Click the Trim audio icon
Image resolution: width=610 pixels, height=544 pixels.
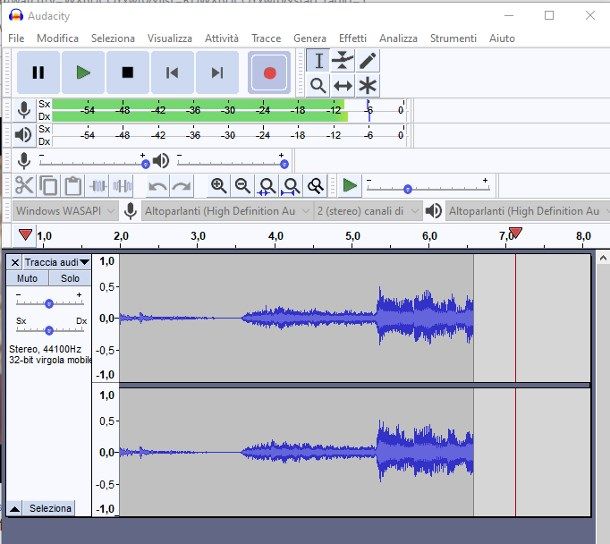point(98,185)
